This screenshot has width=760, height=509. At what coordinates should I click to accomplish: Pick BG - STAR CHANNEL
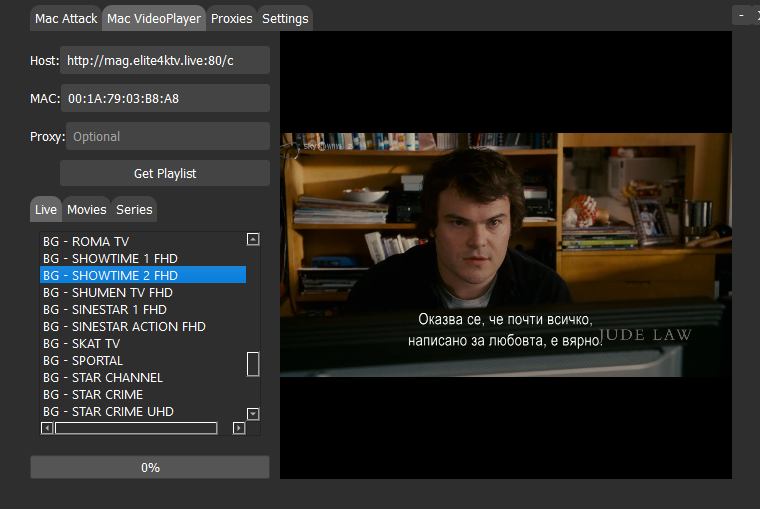143,377
